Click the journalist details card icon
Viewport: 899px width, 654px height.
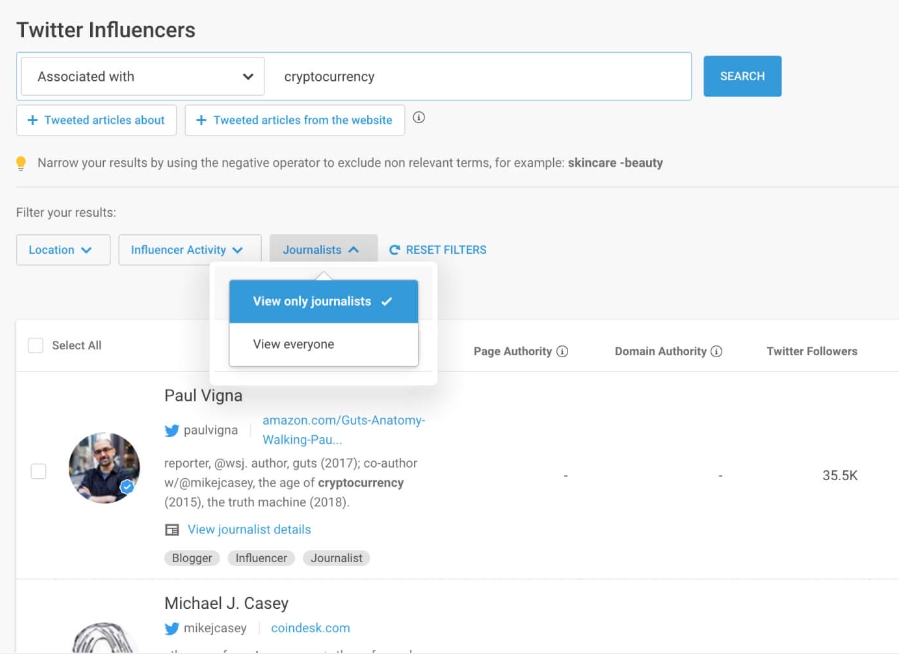tap(172, 530)
